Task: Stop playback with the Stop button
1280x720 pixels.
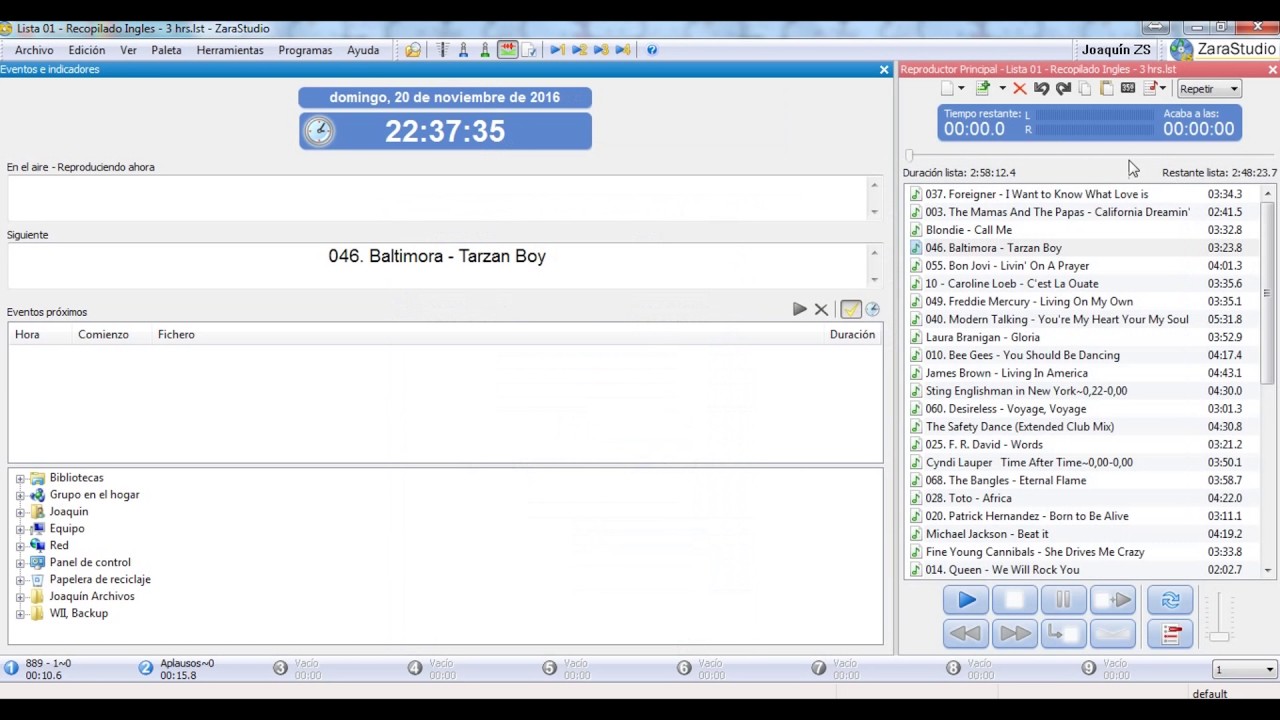Action: 1014,600
